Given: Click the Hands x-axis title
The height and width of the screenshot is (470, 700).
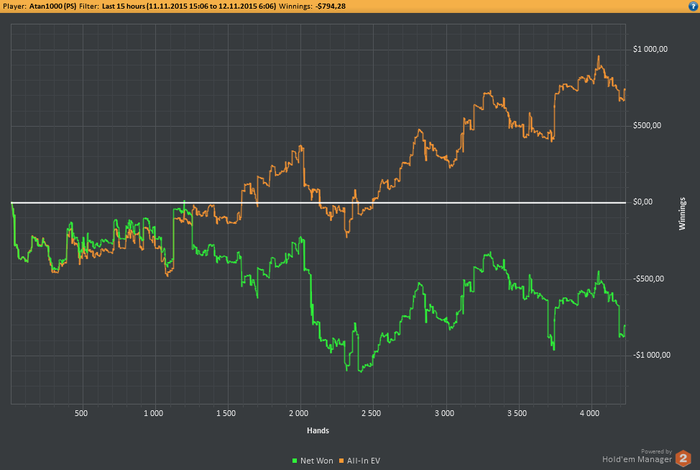Looking at the screenshot, I should [318, 430].
